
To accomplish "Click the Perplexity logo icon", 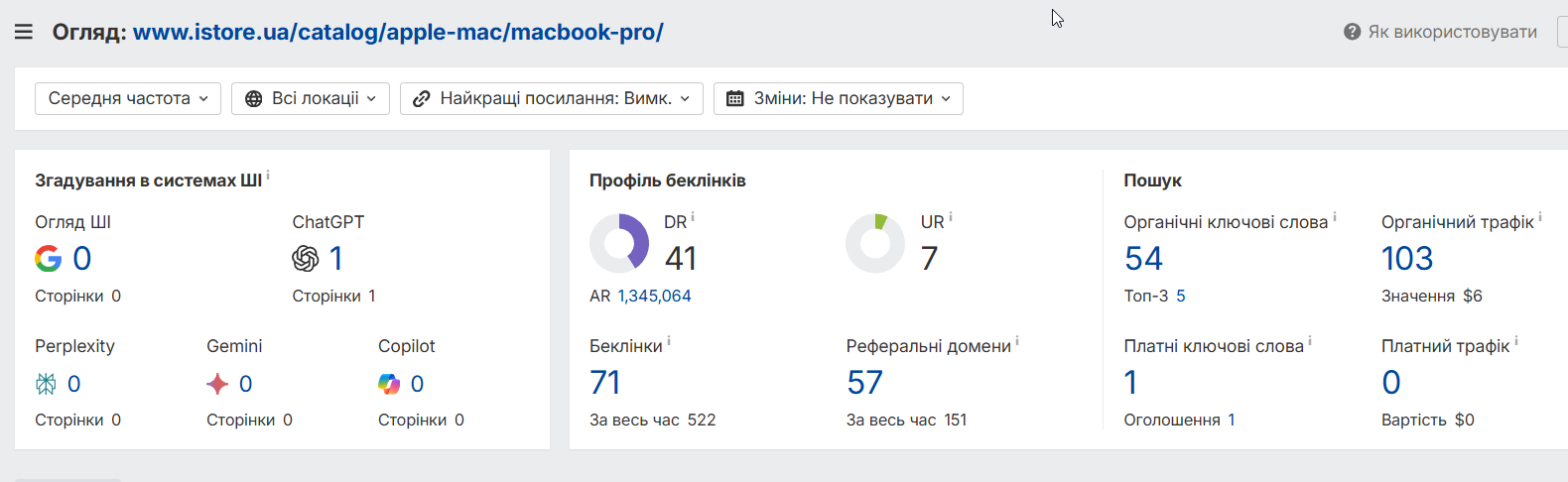I will (x=46, y=384).
